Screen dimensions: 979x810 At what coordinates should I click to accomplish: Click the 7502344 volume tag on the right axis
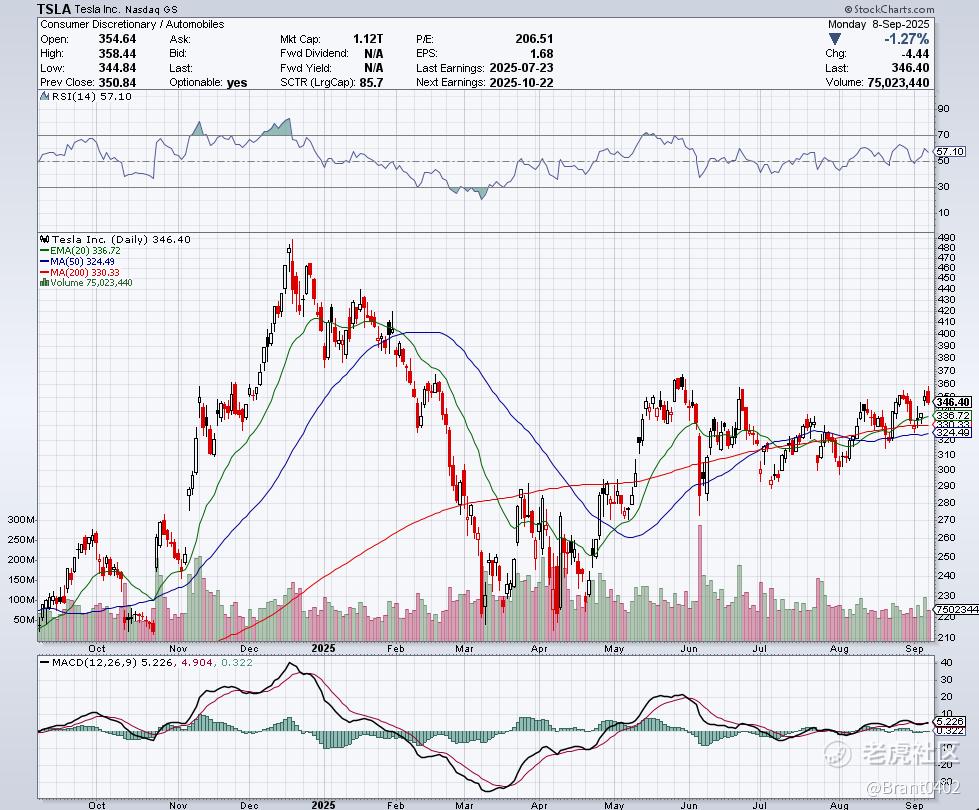(957, 609)
